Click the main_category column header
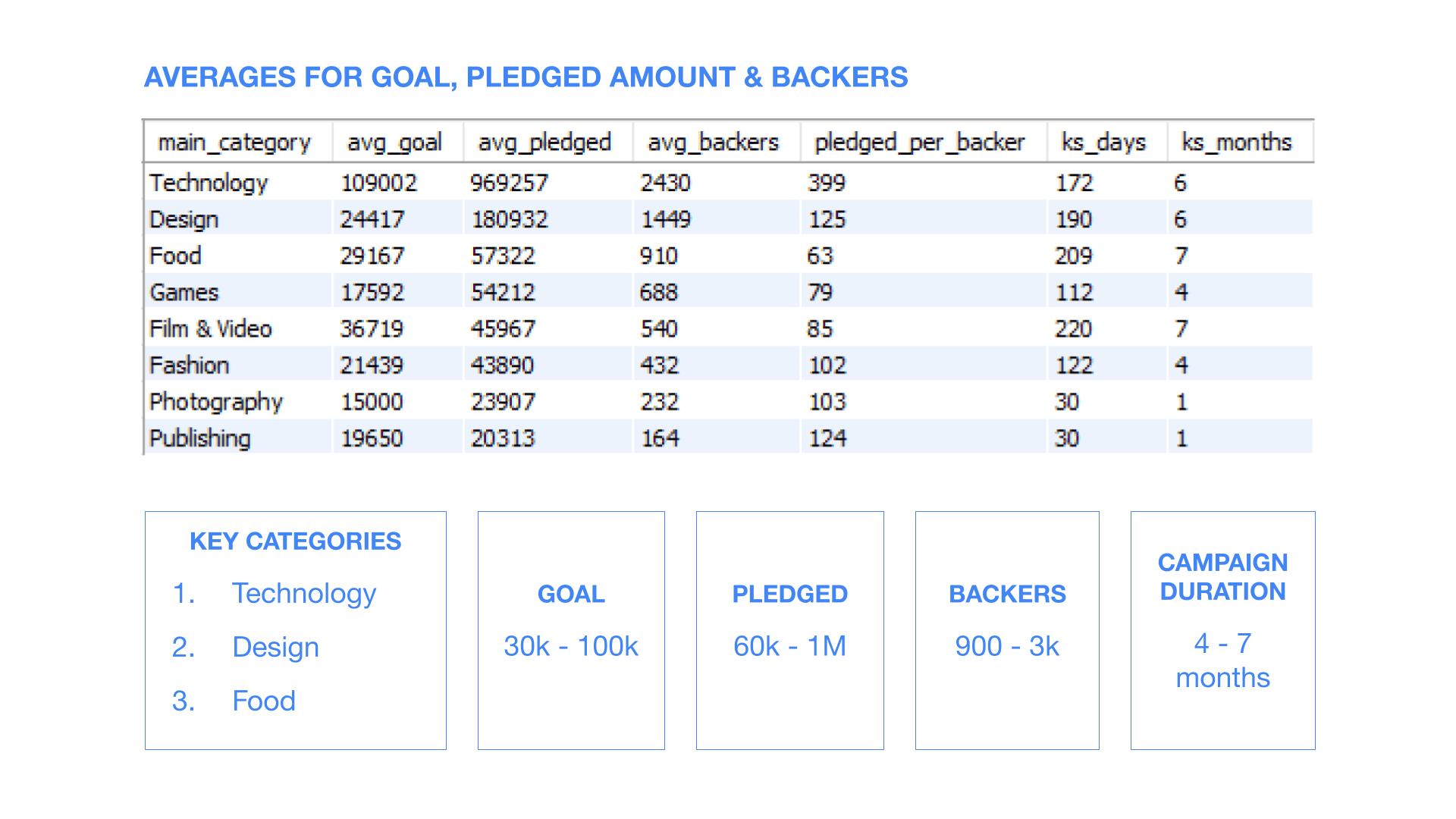 238,142
